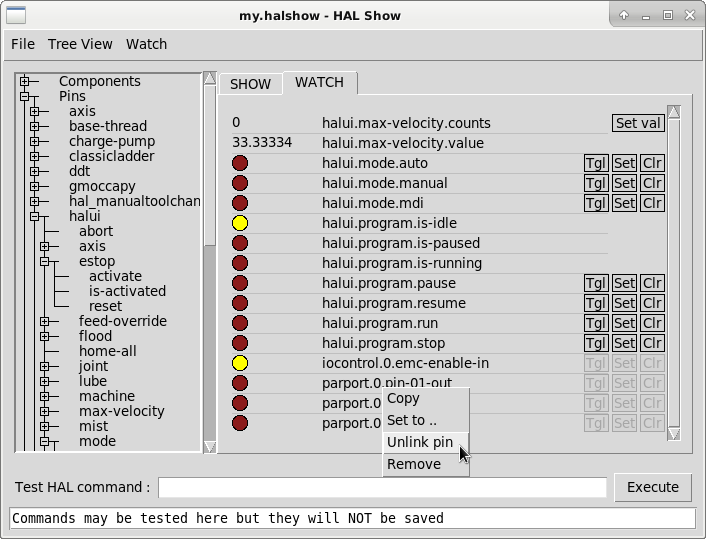Choose Unlink pin from the context menu
The height and width of the screenshot is (539, 706).
coord(420,442)
